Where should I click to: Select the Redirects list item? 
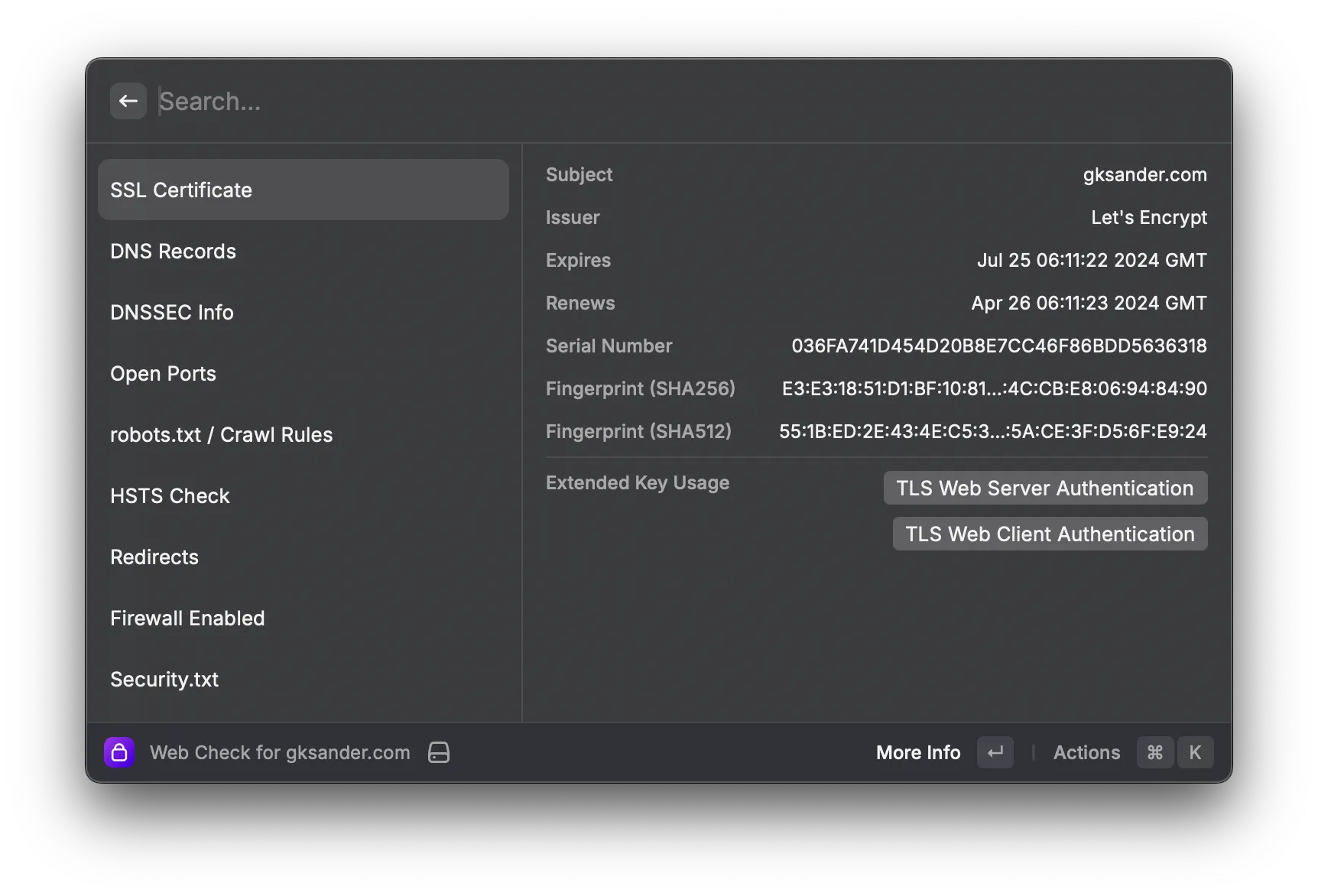coord(304,557)
